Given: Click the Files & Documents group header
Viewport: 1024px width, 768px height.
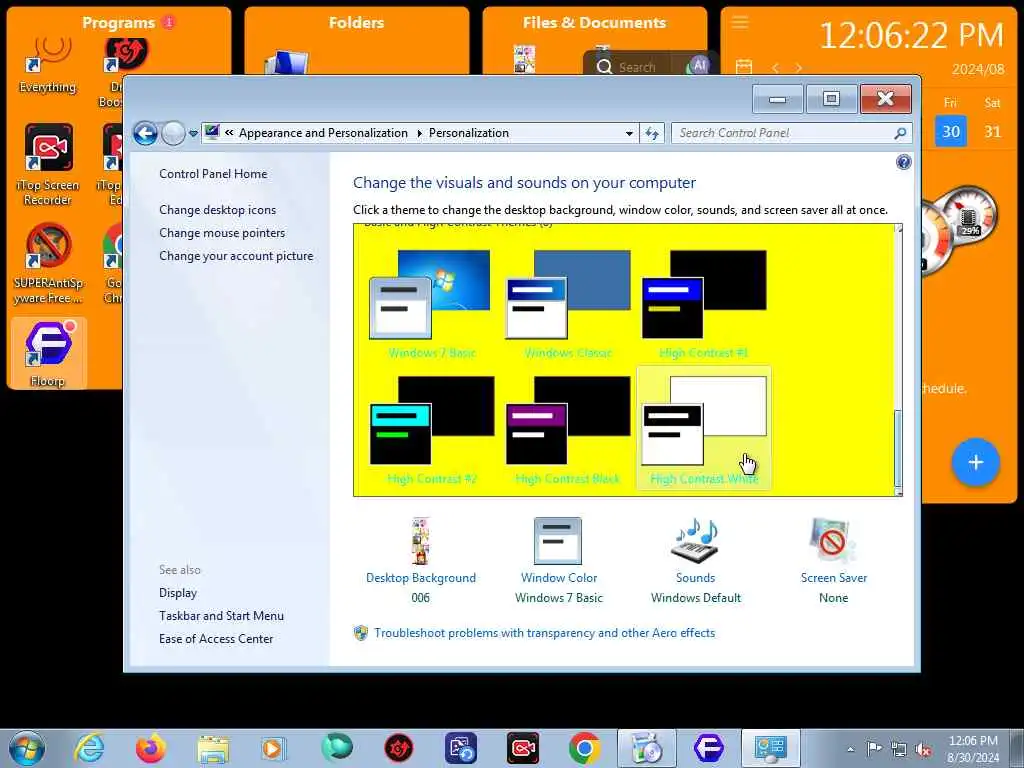Looking at the screenshot, I should [594, 23].
